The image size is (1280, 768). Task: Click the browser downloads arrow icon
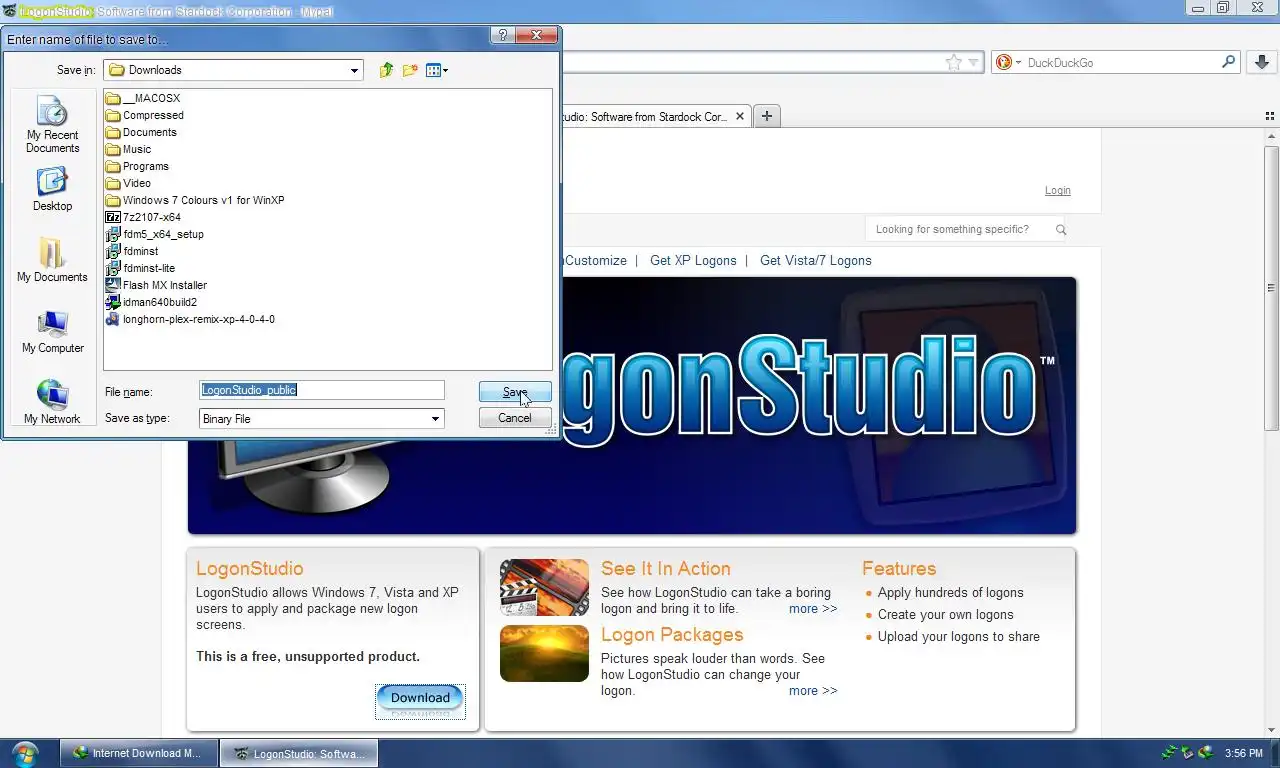coord(1261,62)
